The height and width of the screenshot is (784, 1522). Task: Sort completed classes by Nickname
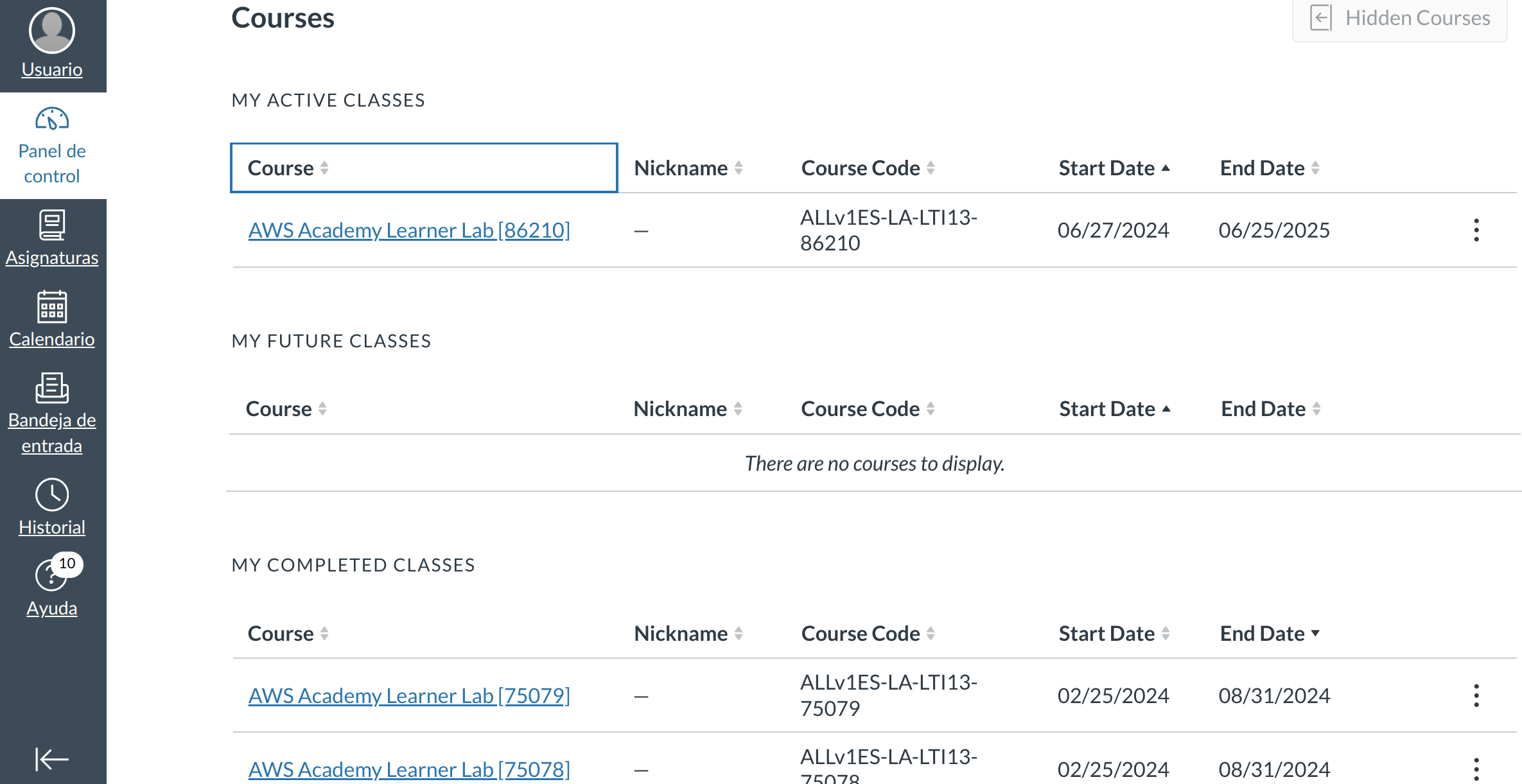688,633
